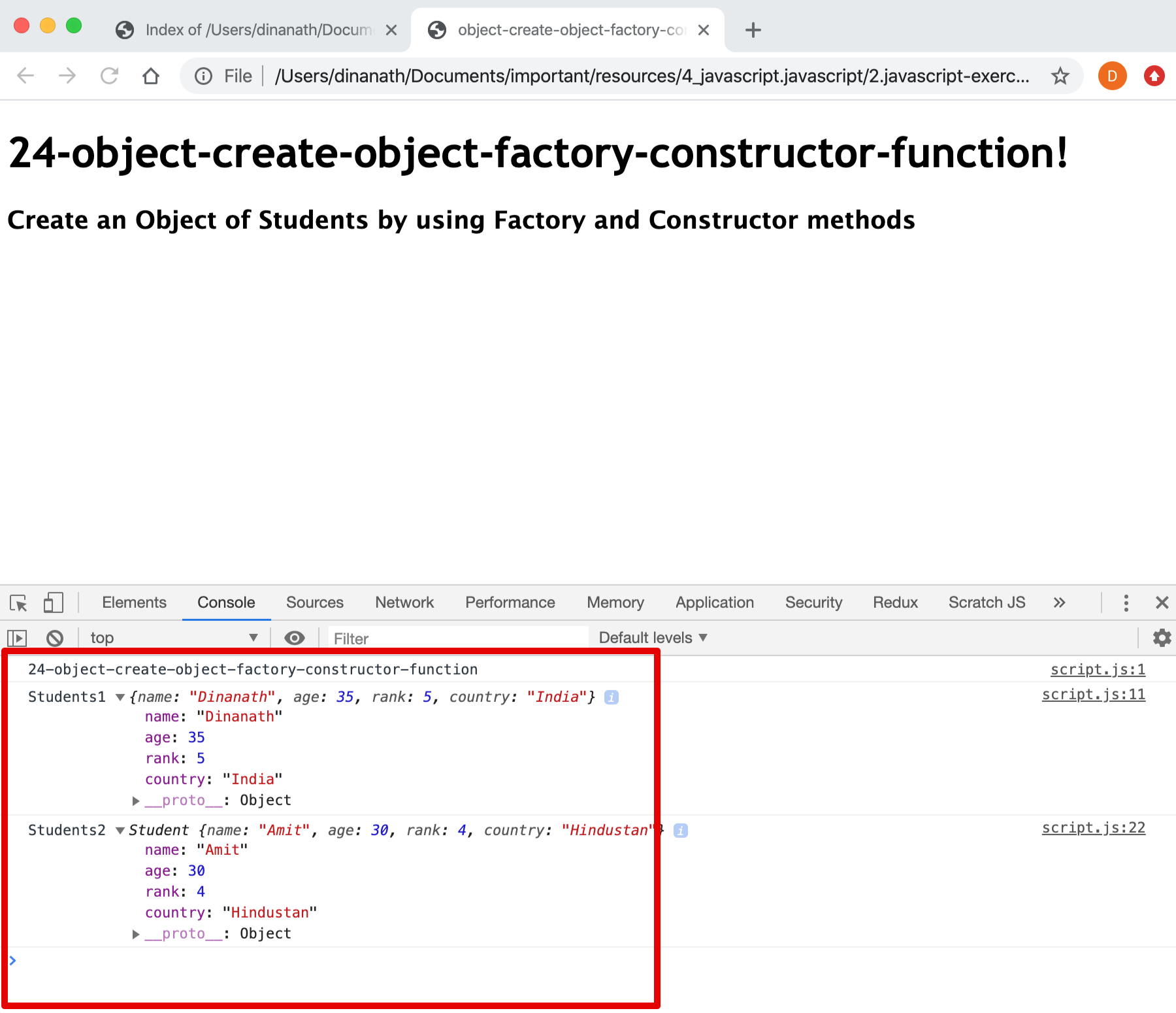
Task: Close the DevTools panel
Action: 1162,603
